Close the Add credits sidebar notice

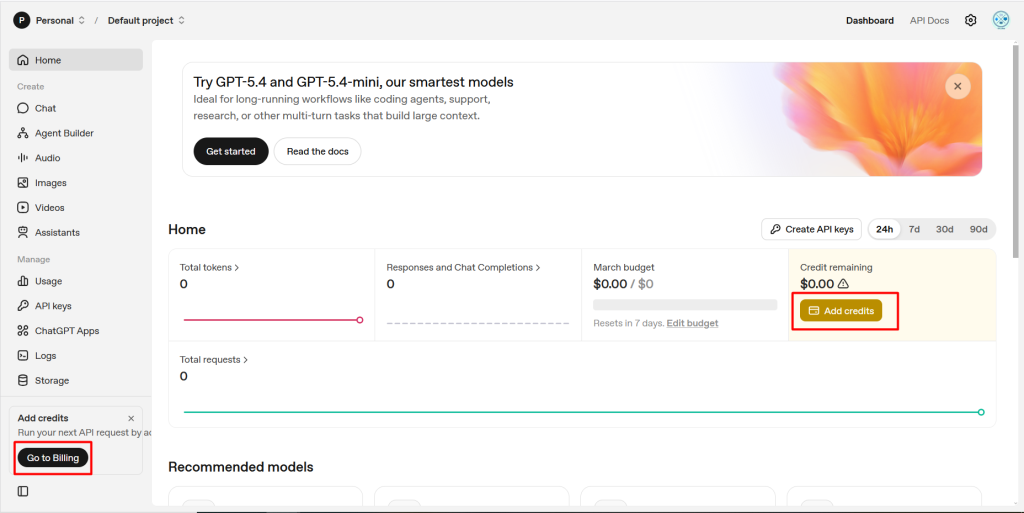point(131,418)
